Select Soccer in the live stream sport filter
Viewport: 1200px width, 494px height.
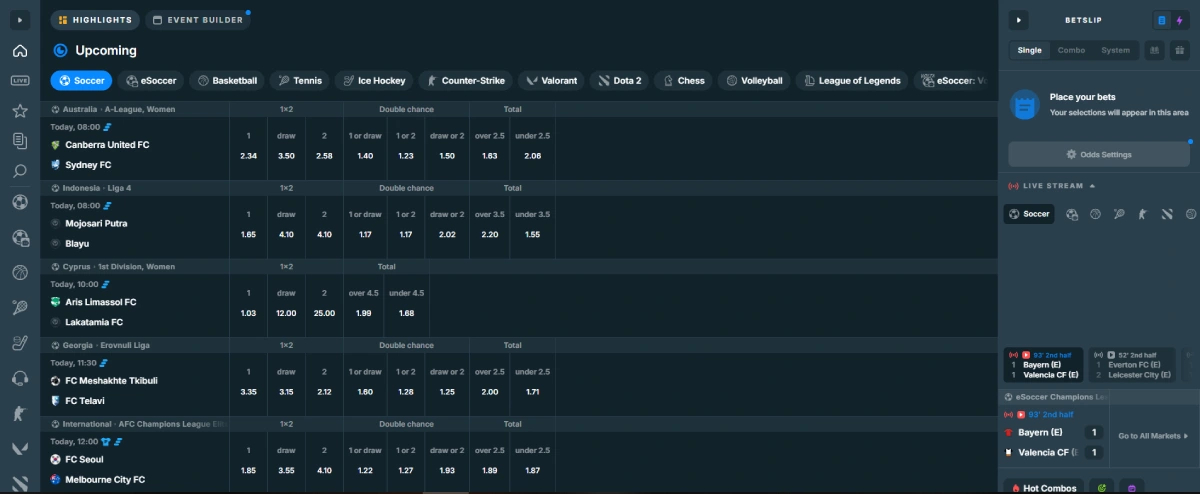coord(1029,214)
